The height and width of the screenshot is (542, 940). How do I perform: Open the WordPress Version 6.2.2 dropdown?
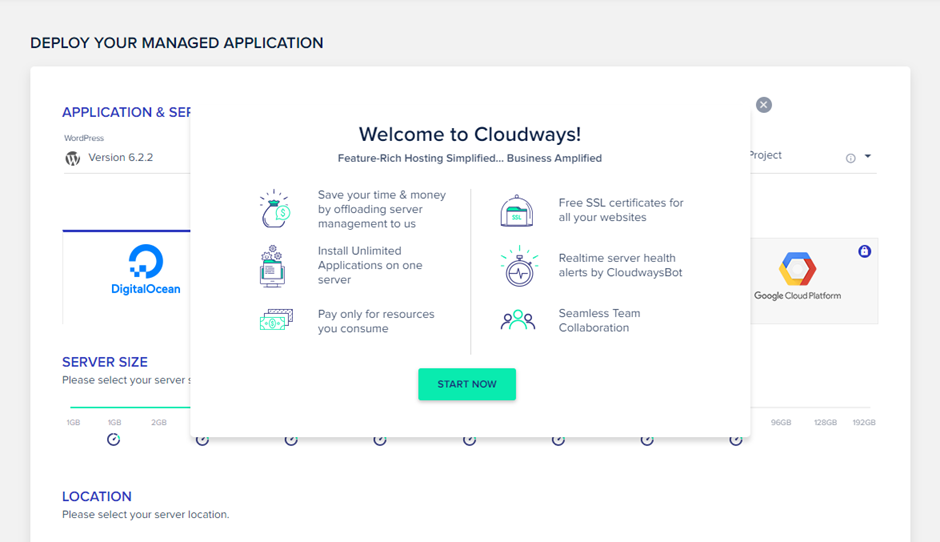(x=120, y=158)
